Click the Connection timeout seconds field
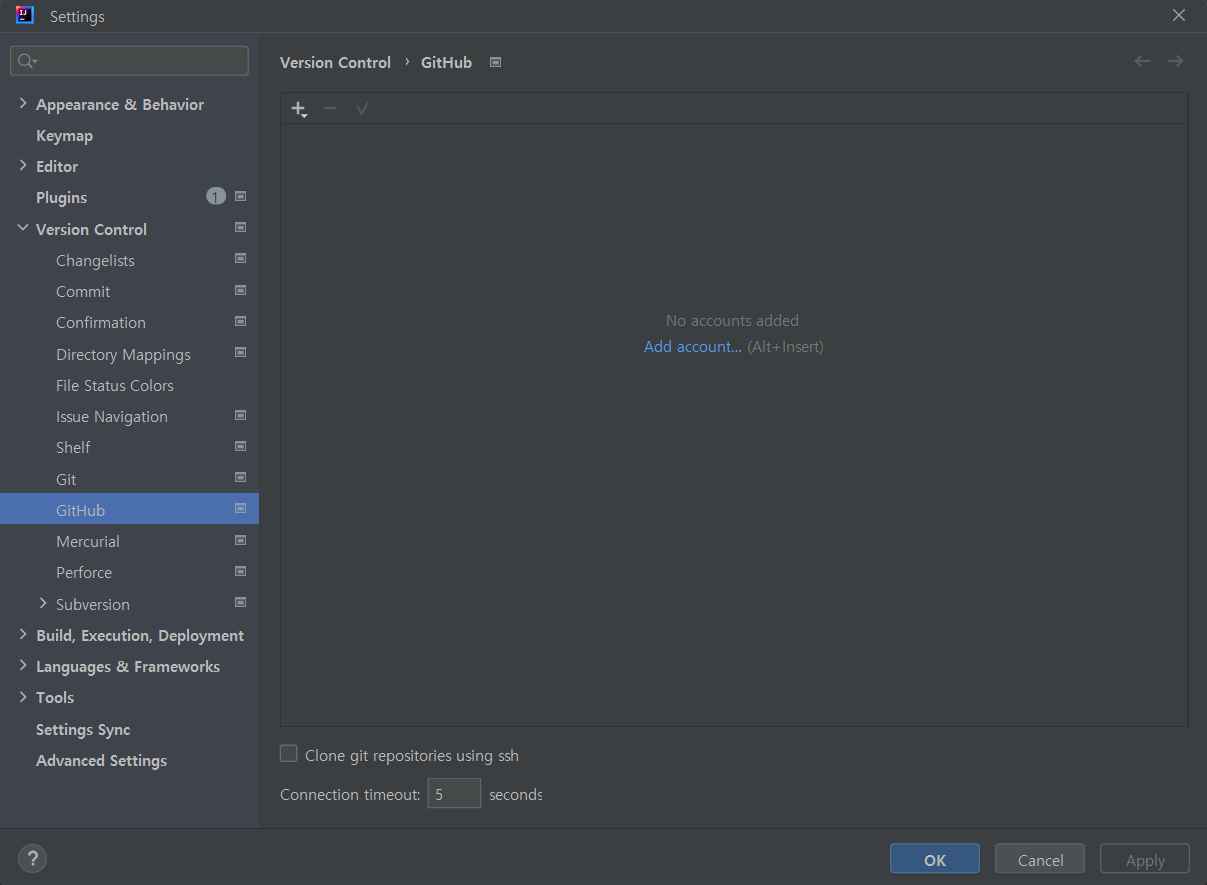 (x=454, y=793)
